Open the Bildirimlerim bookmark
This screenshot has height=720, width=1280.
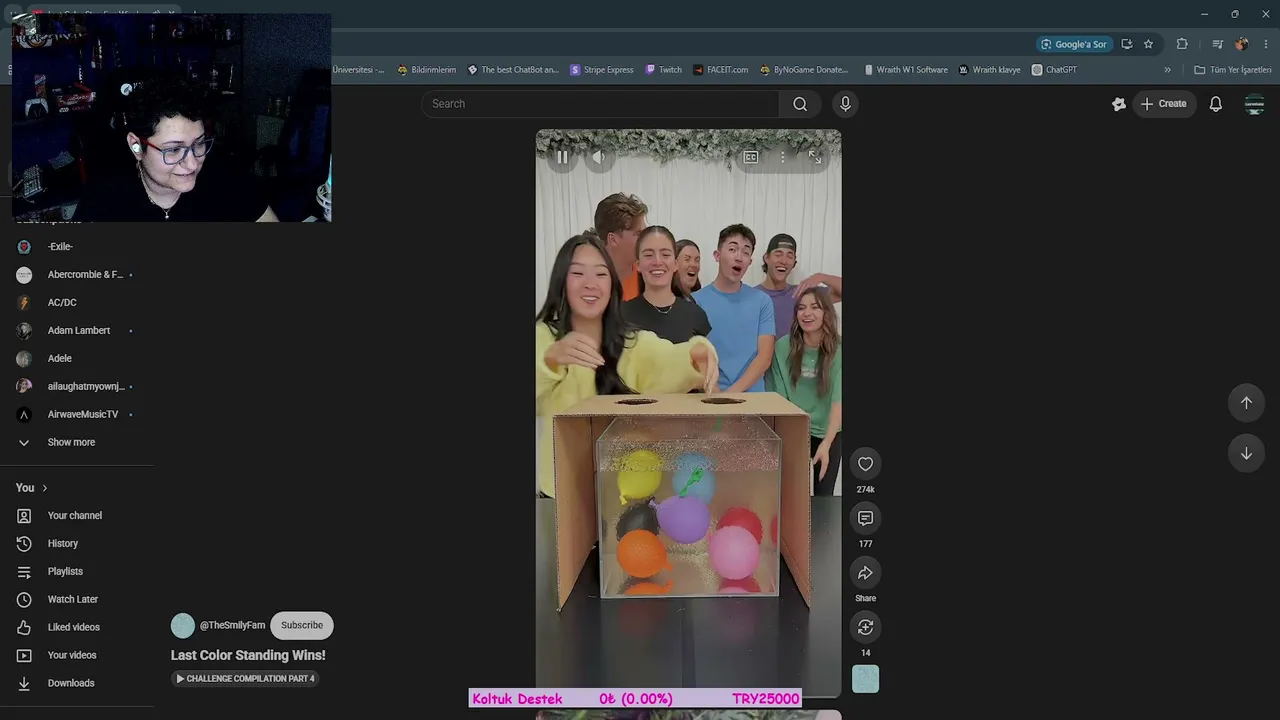click(x=426, y=70)
